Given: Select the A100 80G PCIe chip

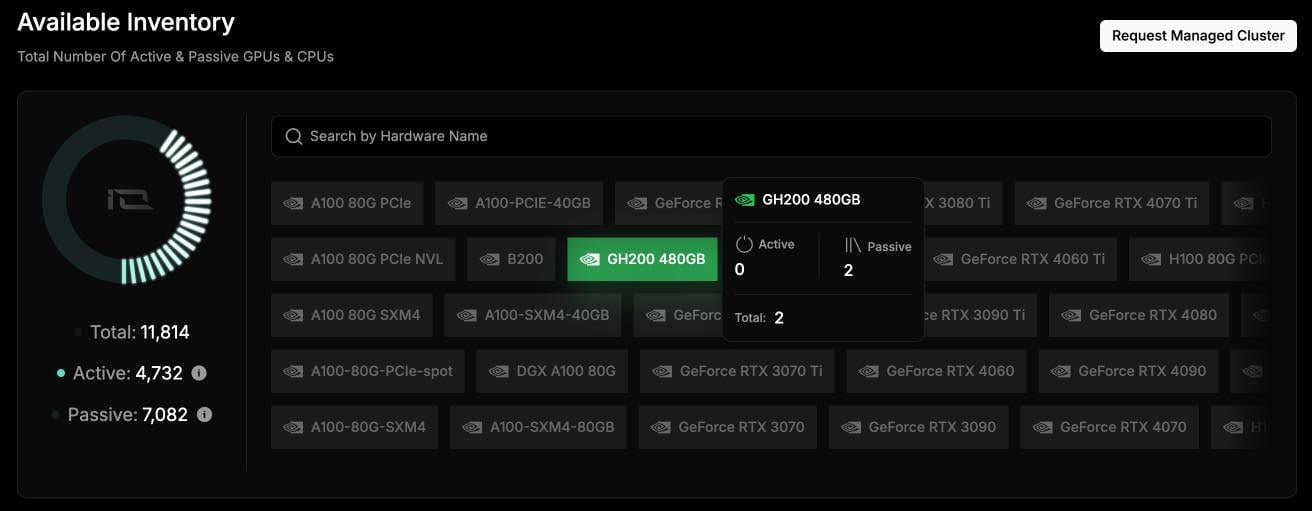Looking at the screenshot, I should click(348, 203).
